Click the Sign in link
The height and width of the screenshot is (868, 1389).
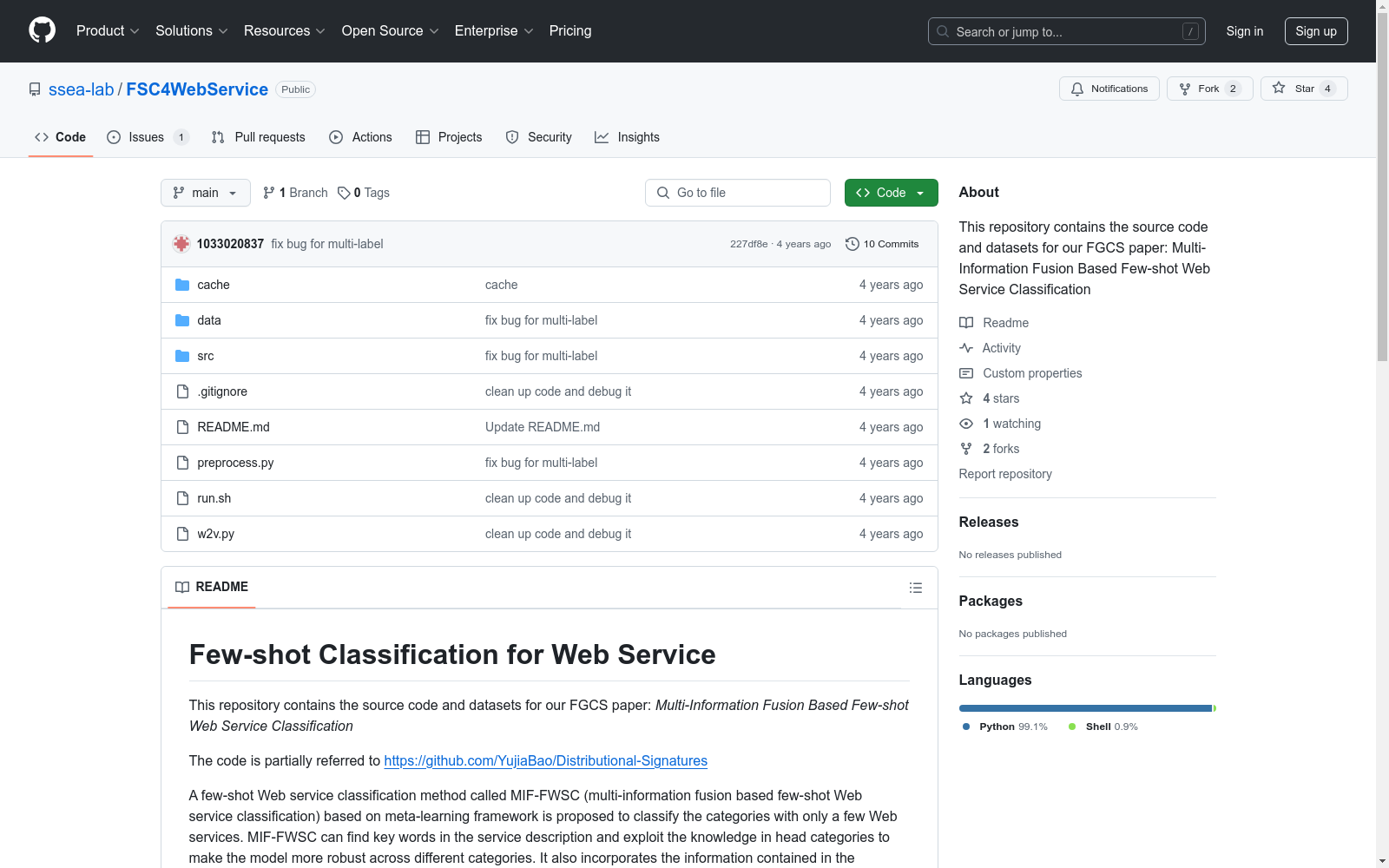[1245, 31]
